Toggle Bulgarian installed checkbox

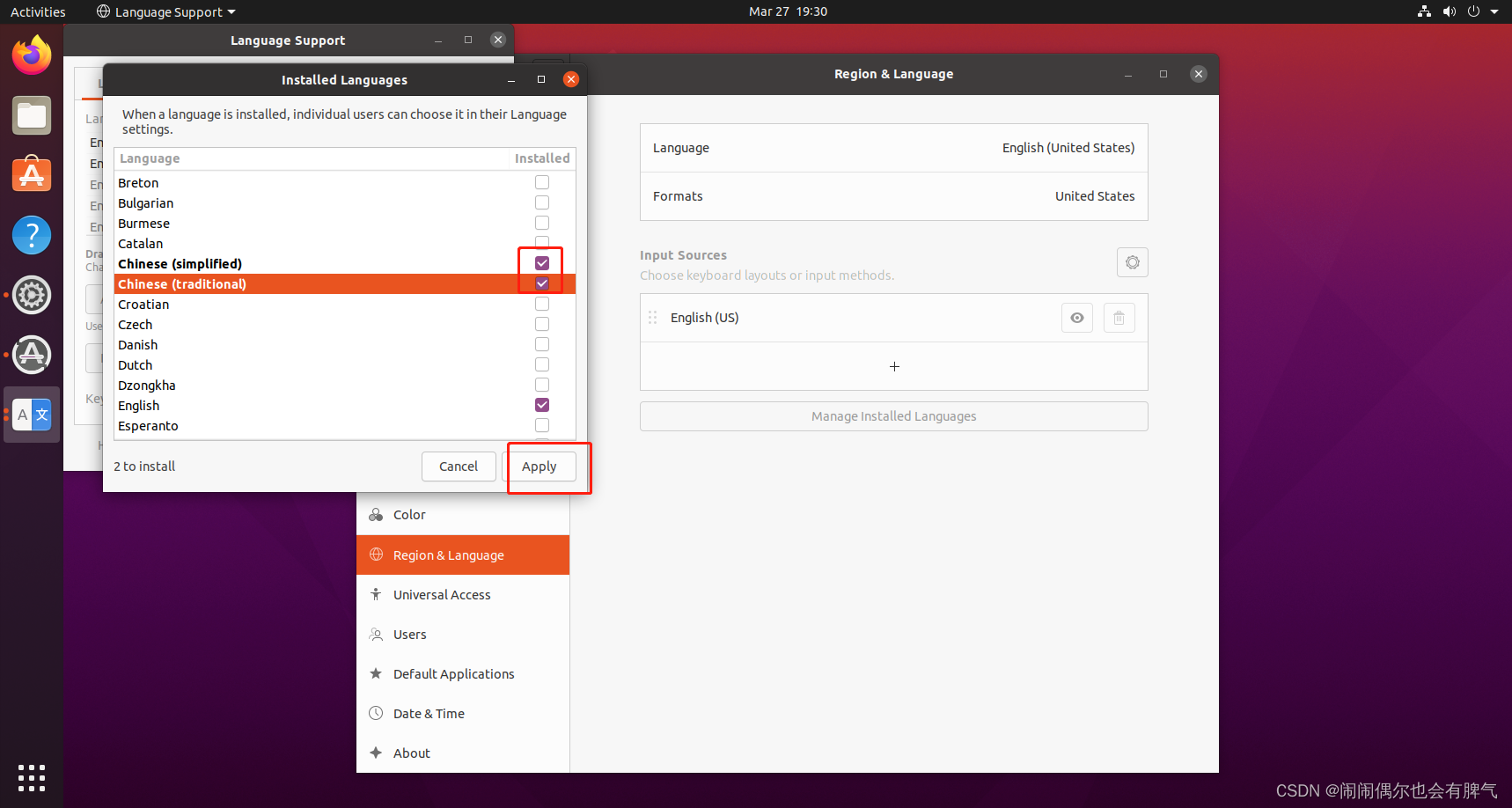click(542, 202)
